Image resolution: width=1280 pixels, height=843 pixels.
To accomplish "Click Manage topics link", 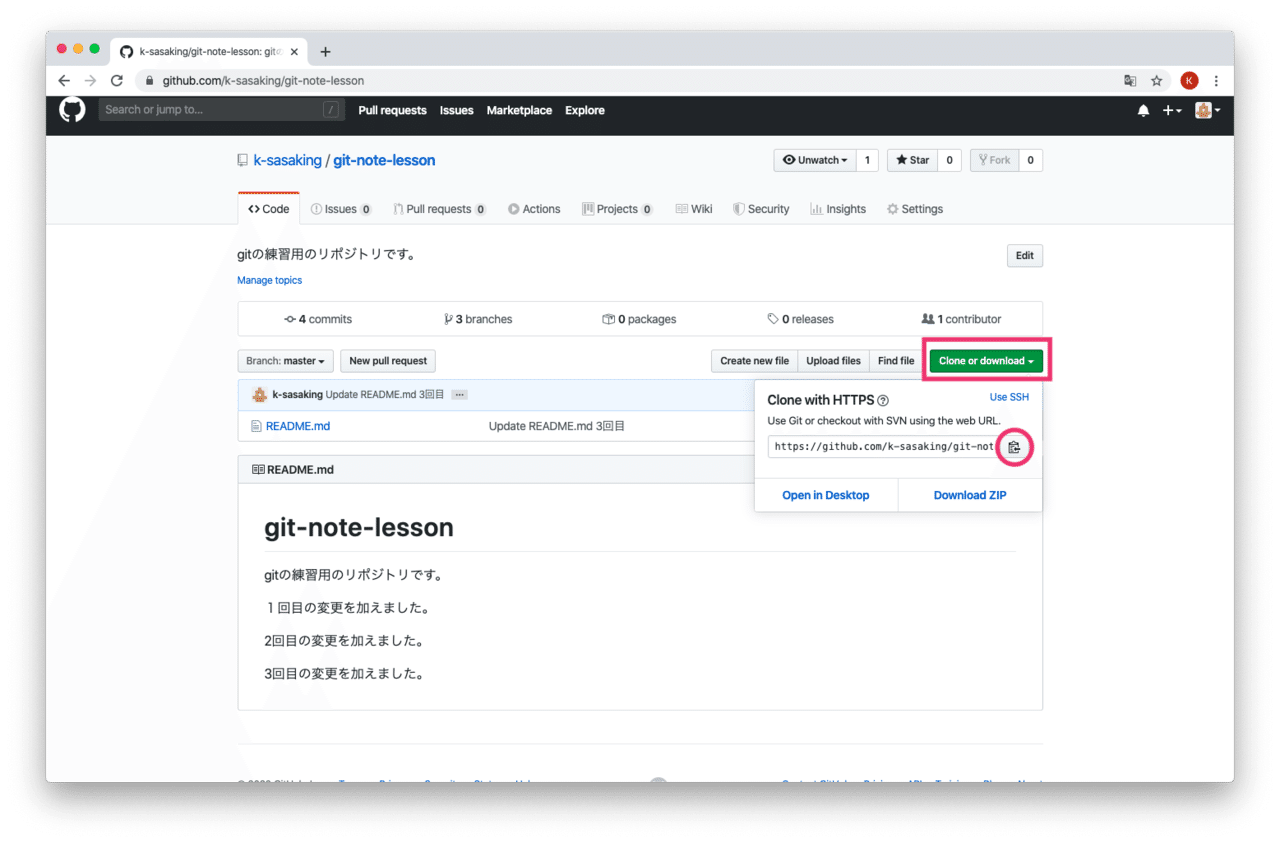I will 270,281.
